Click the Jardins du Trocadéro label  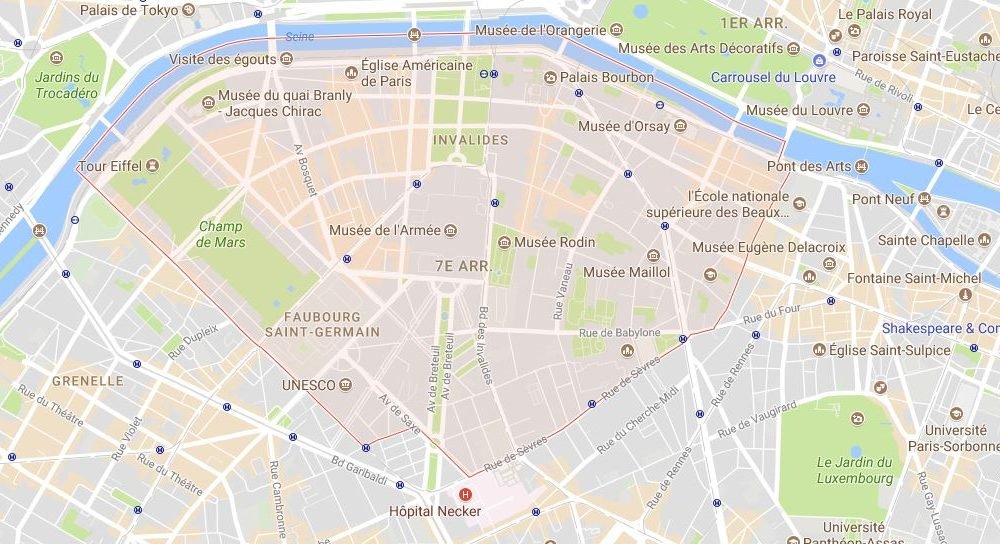click(67, 85)
